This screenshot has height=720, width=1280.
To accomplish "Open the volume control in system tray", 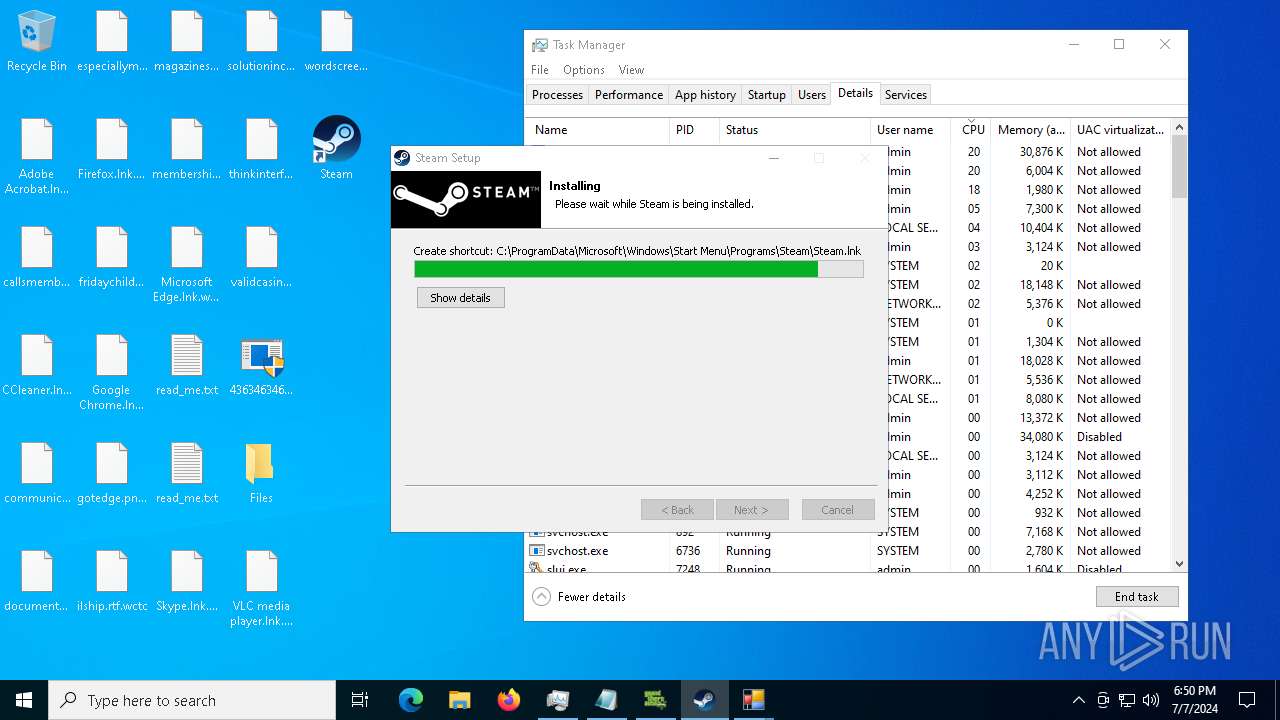I will 1151,700.
